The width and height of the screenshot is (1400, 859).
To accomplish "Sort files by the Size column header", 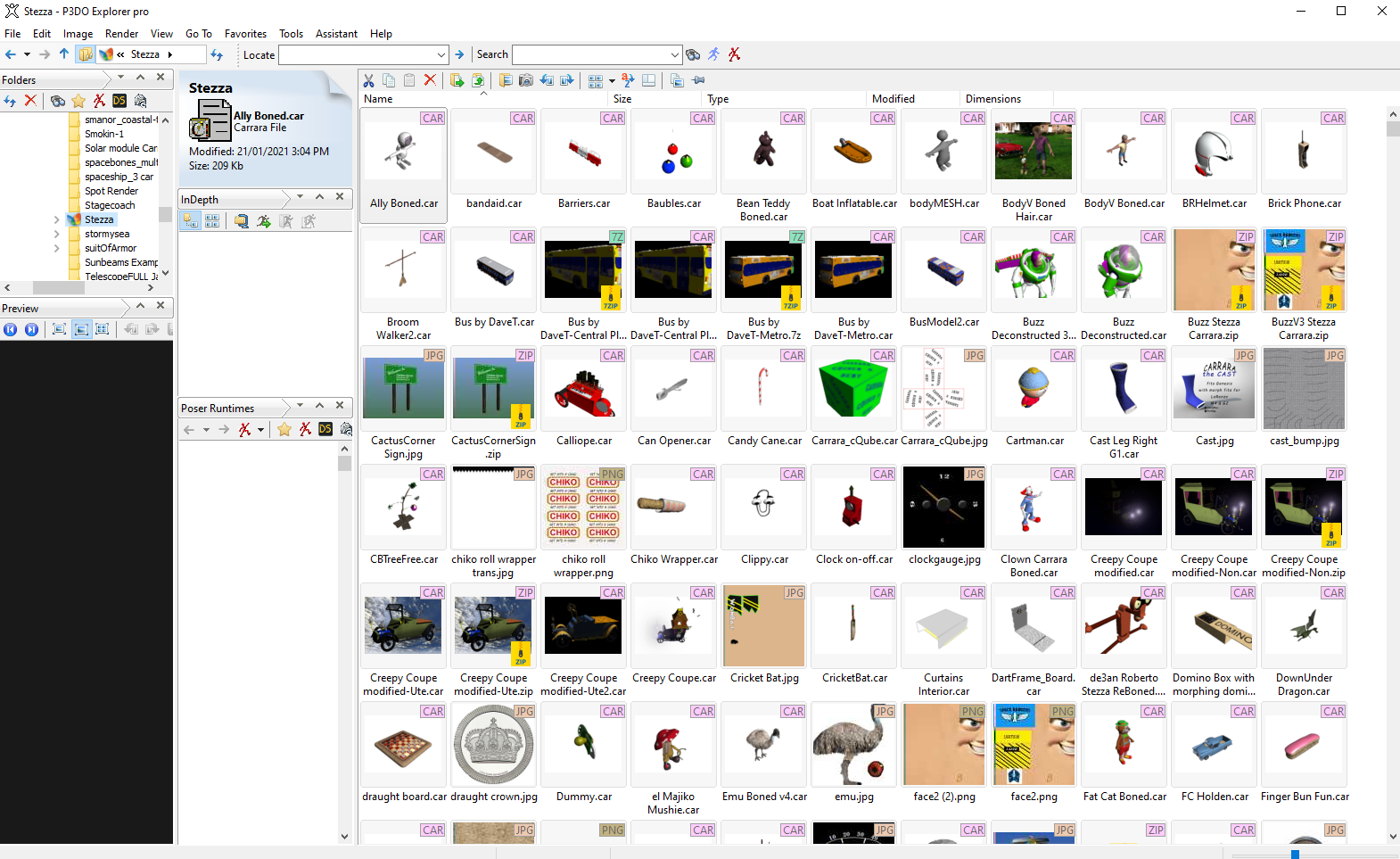I will [x=655, y=99].
